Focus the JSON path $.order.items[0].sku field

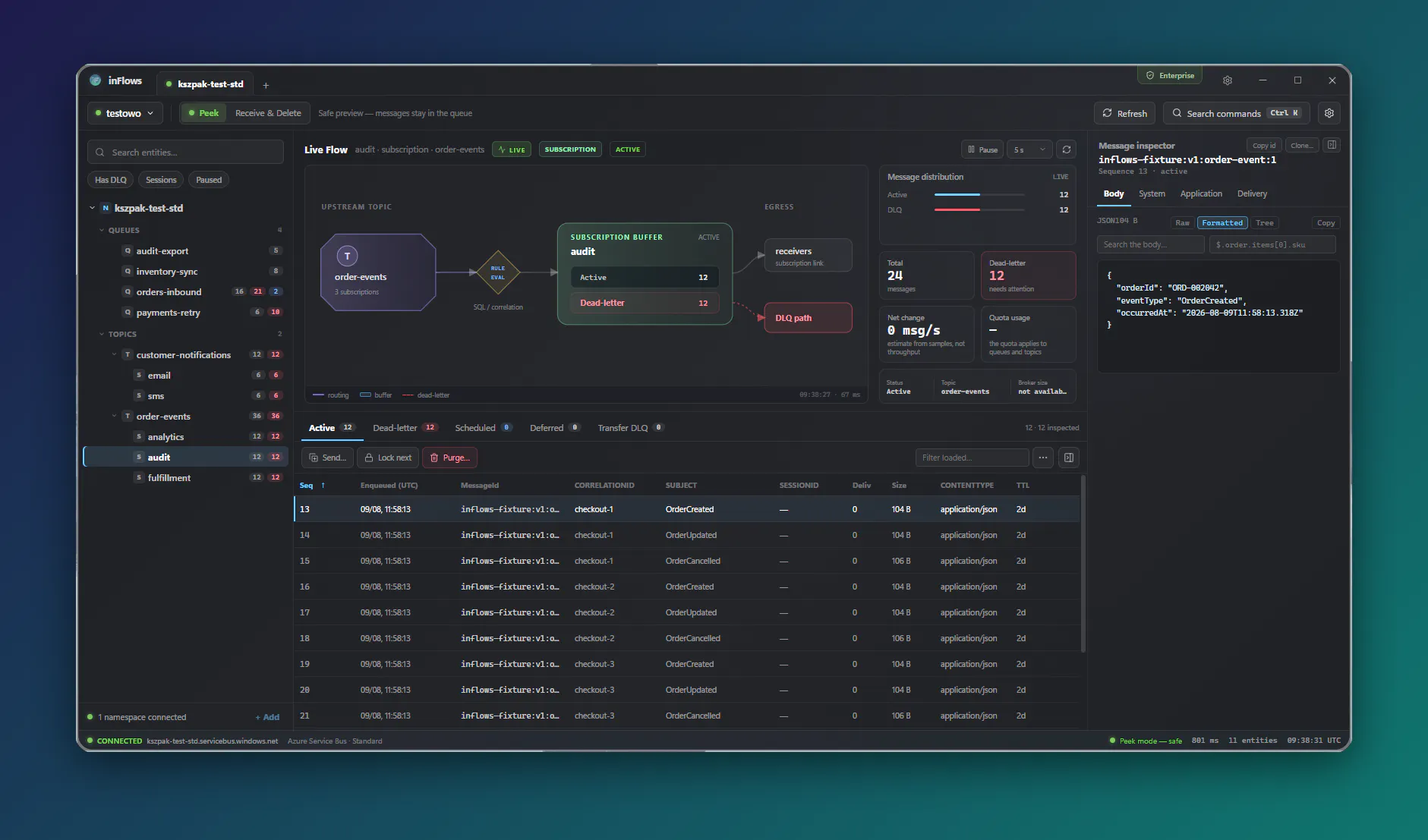coord(1272,244)
